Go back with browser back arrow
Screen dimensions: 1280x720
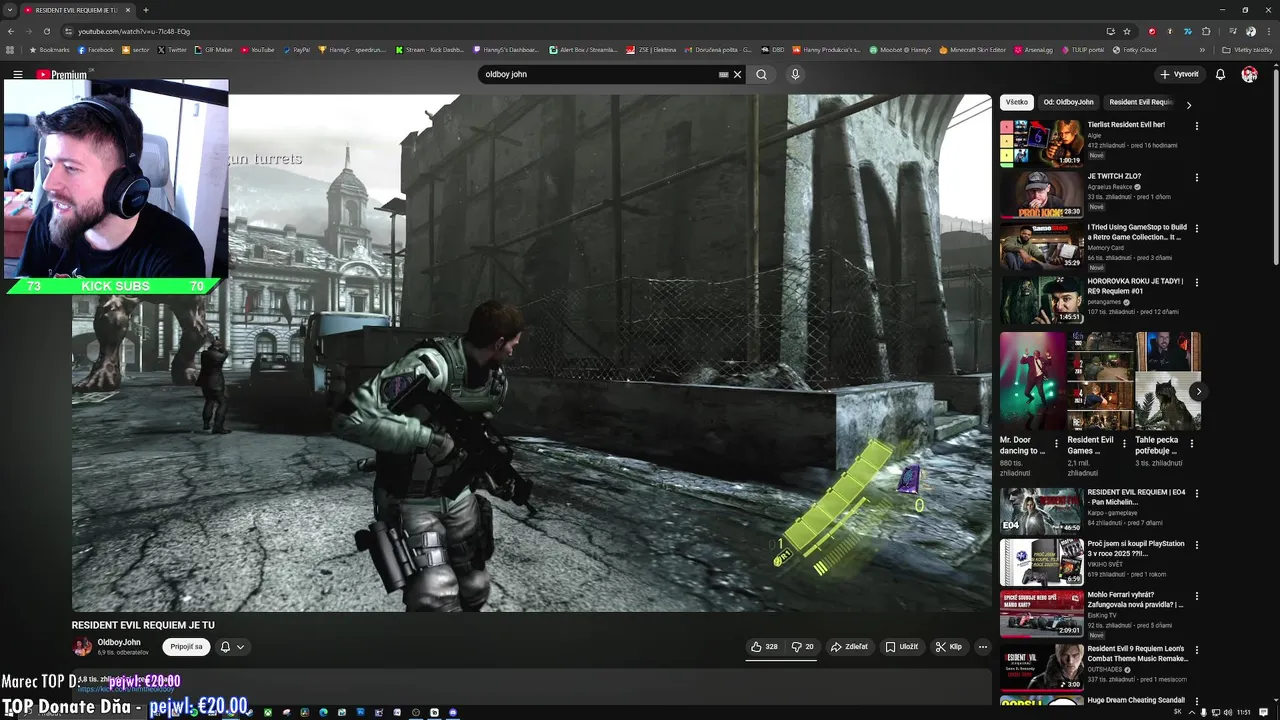[x=10, y=31]
